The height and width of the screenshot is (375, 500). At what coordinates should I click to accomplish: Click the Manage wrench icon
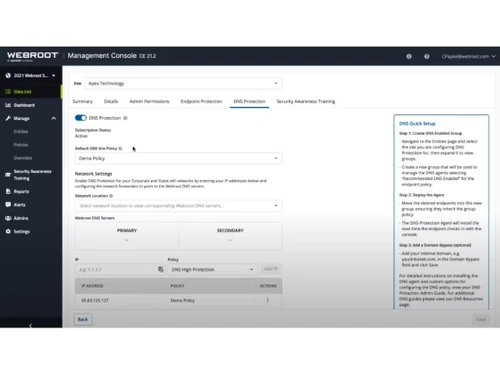(x=8, y=118)
